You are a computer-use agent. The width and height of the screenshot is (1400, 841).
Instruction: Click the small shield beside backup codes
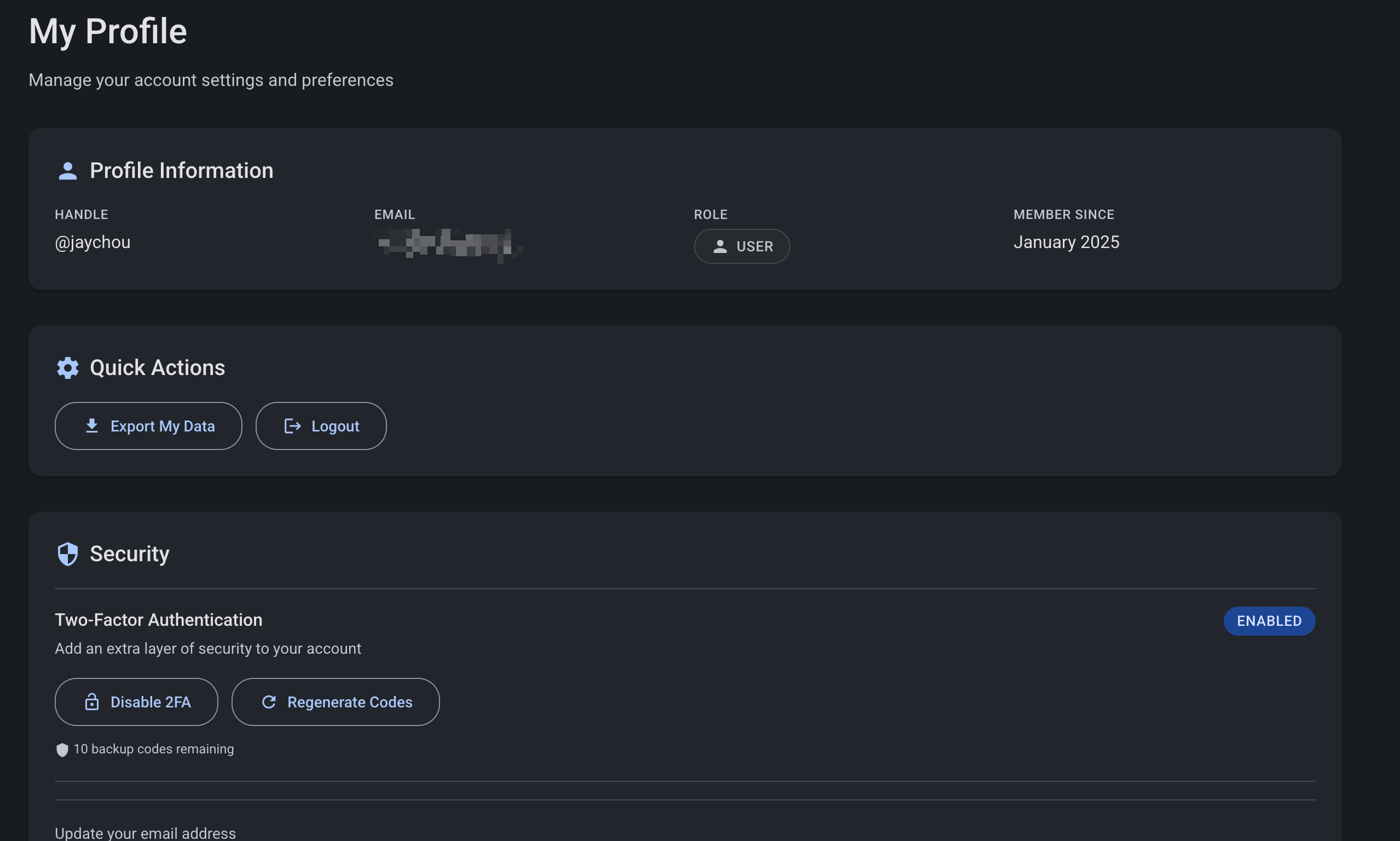pyautogui.click(x=62, y=749)
